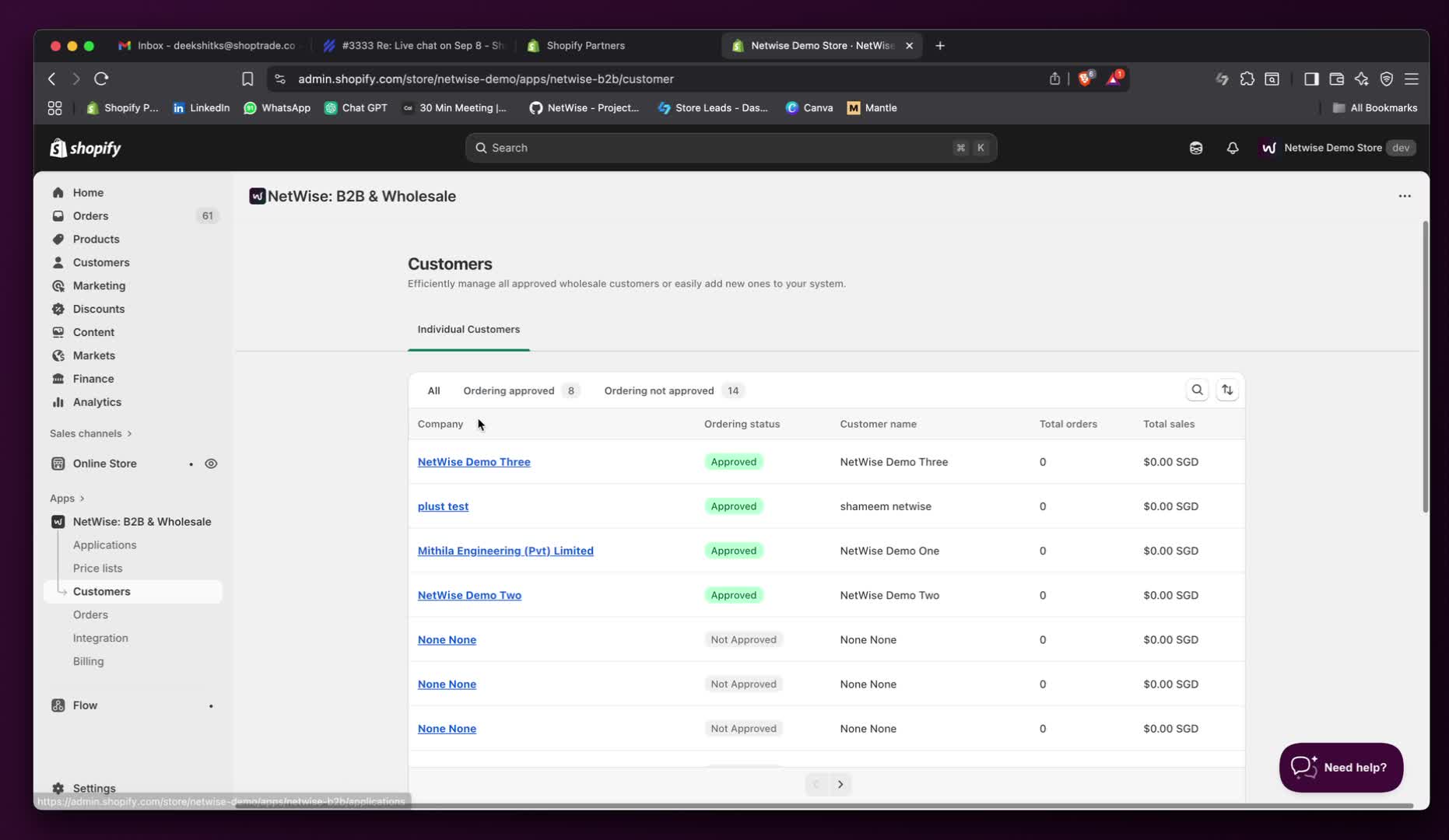This screenshot has width=1449, height=840.
Task: Open Shopify Settings
Action: point(94,788)
